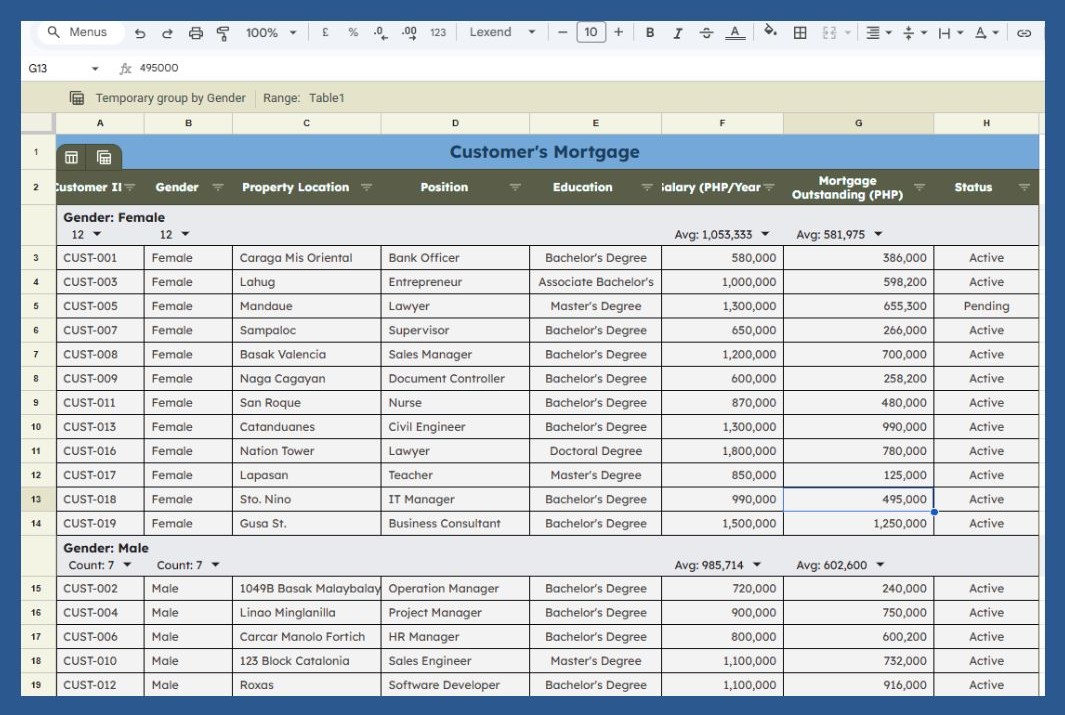Open the Customer ID column filter
The image size is (1065, 715).
point(130,187)
